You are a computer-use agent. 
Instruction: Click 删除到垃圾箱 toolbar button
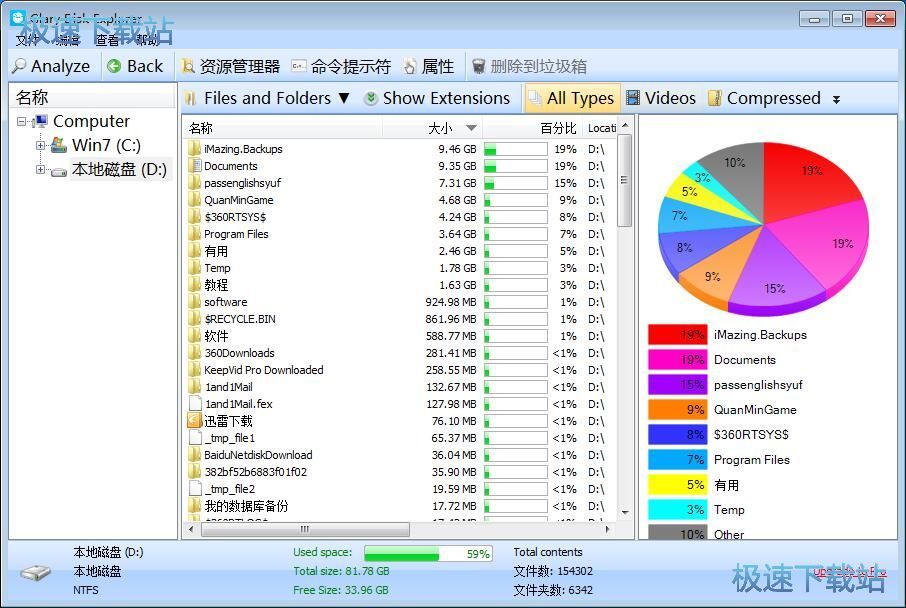[529, 66]
